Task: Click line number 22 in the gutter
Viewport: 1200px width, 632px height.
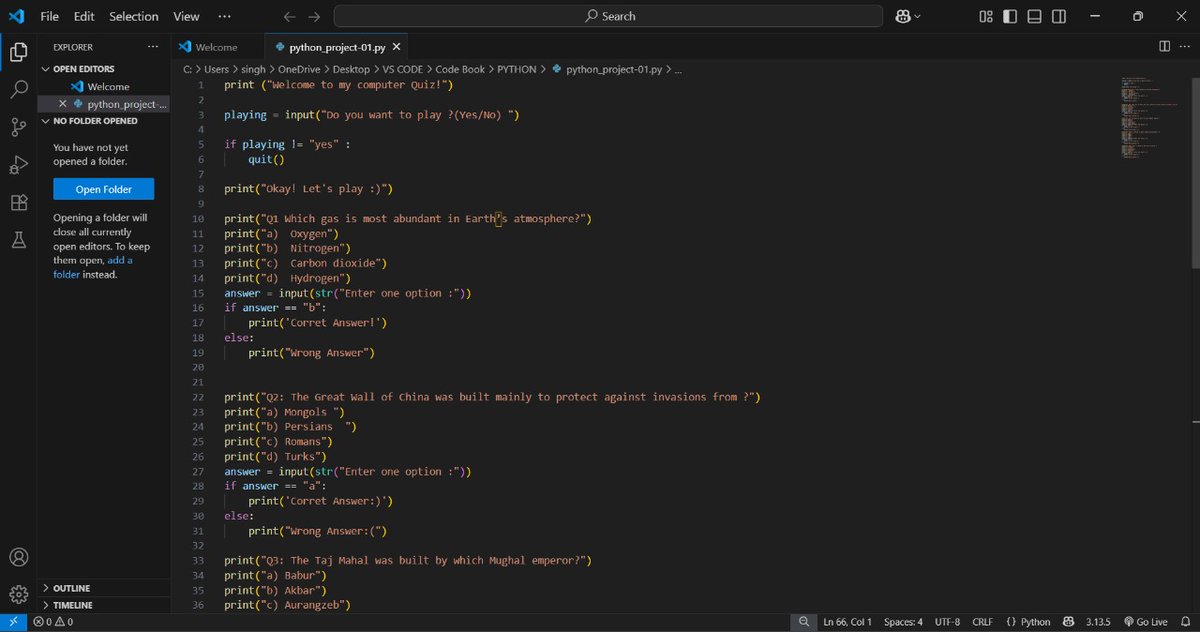Action: point(198,397)
